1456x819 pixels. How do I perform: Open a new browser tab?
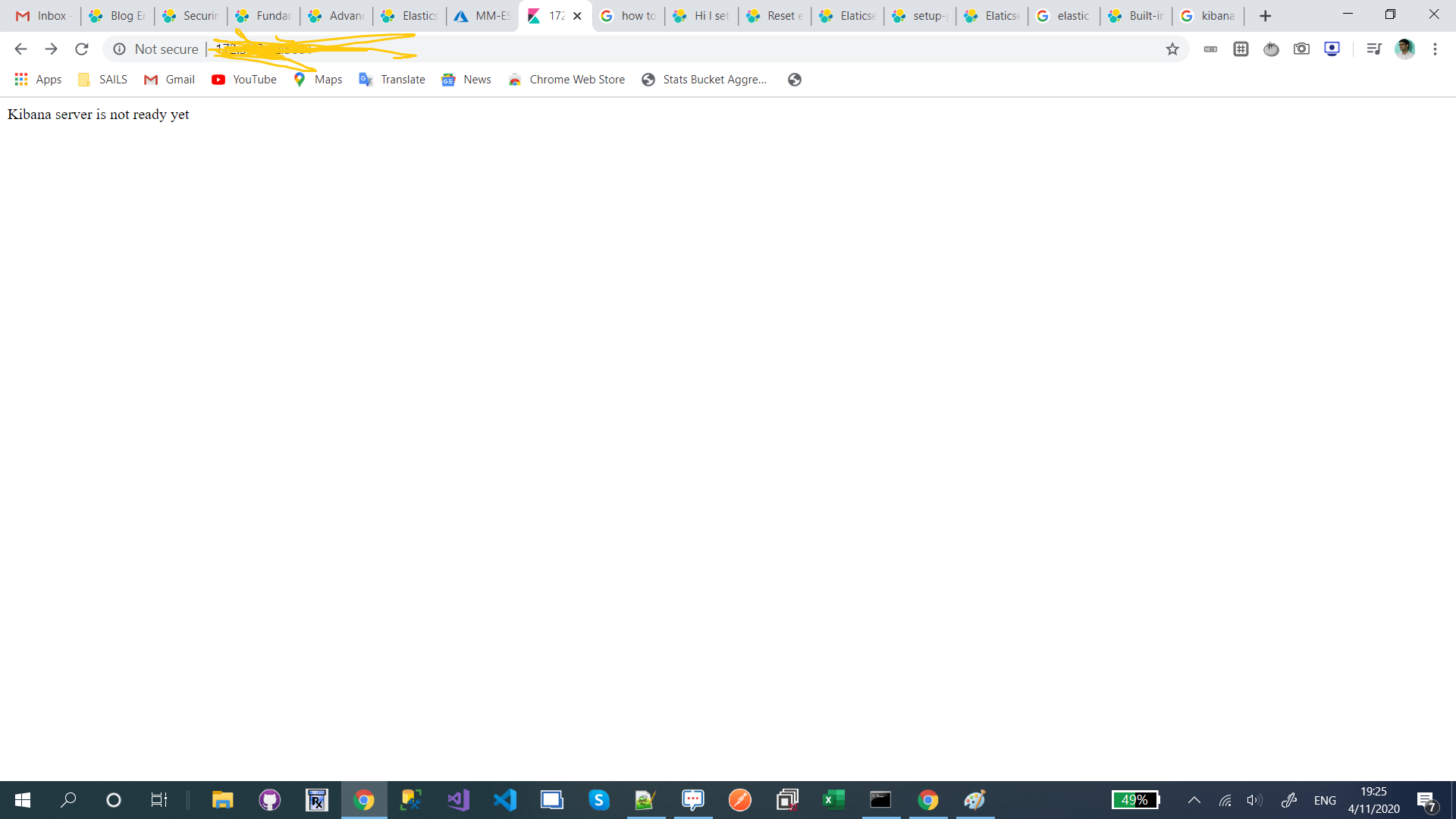coord(1265,16)
